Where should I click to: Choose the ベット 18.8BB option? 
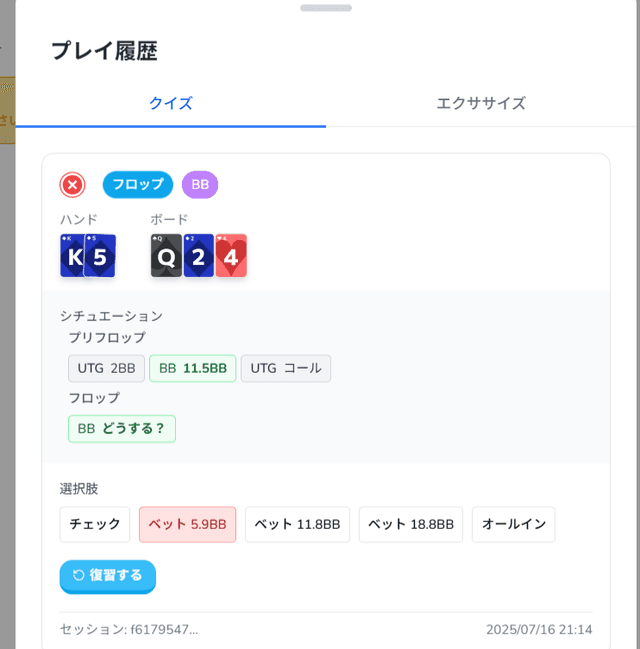click(410, 524)
